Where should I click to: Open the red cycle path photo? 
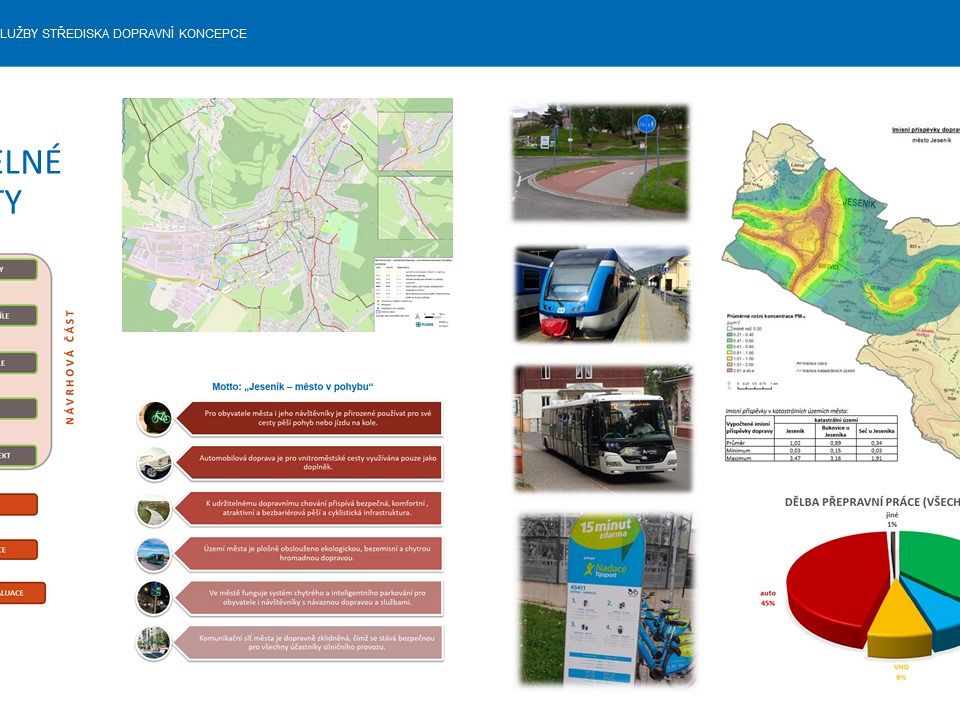pyautogui.click(x=600, y=162)
